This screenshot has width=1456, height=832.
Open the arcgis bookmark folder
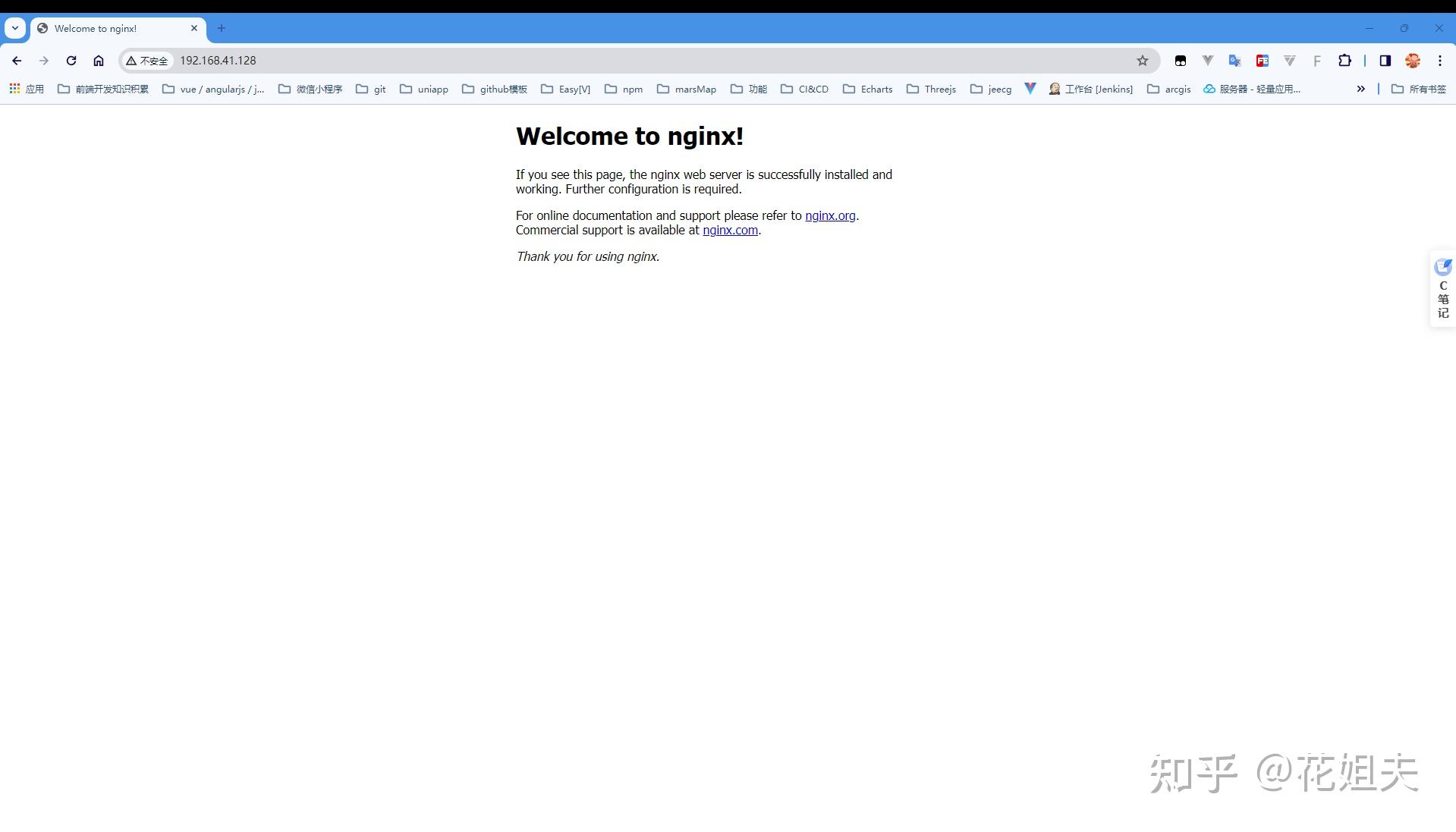pyautogui.click(x=1169, y=89)
